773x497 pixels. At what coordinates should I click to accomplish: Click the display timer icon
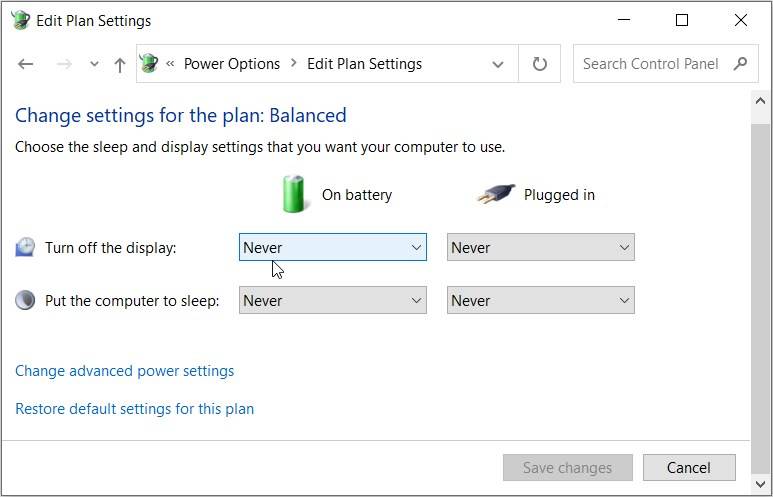click(x=25, y=247)
